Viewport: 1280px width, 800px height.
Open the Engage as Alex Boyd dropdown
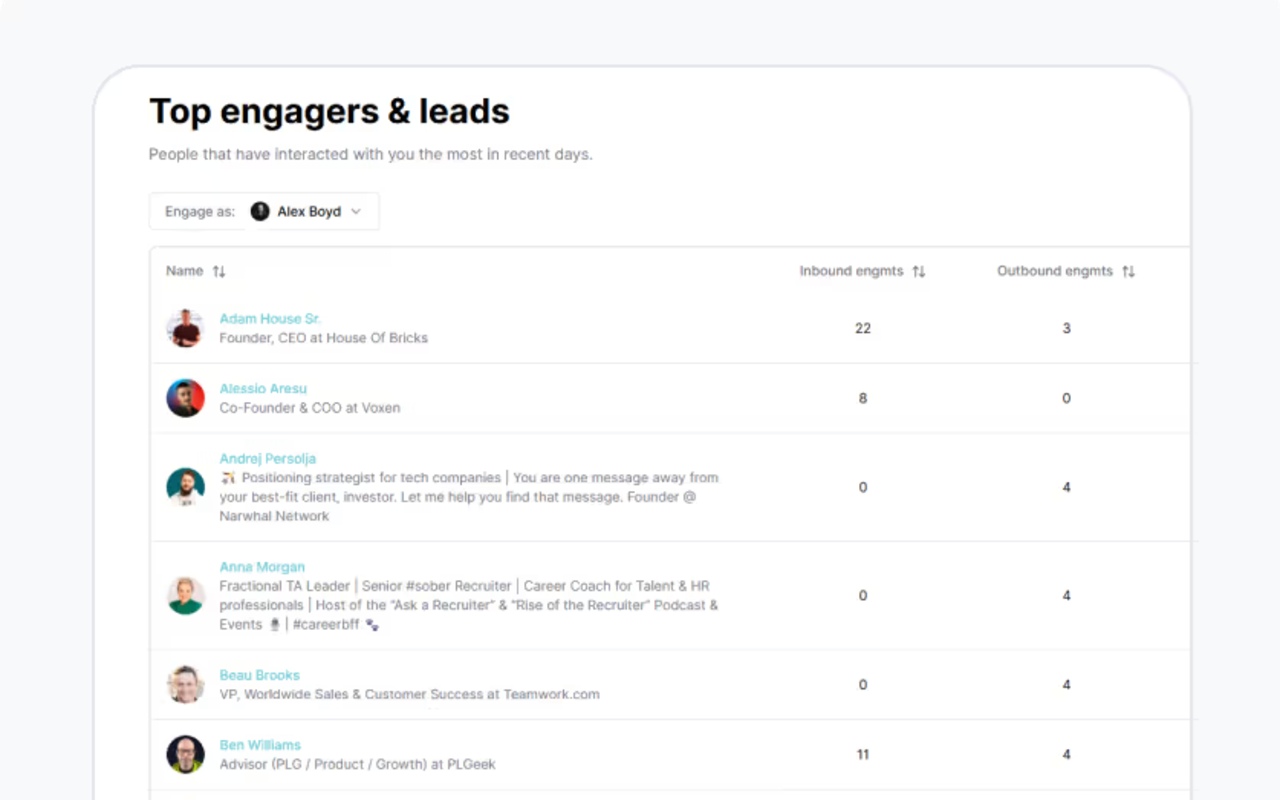tap(264, 211)
